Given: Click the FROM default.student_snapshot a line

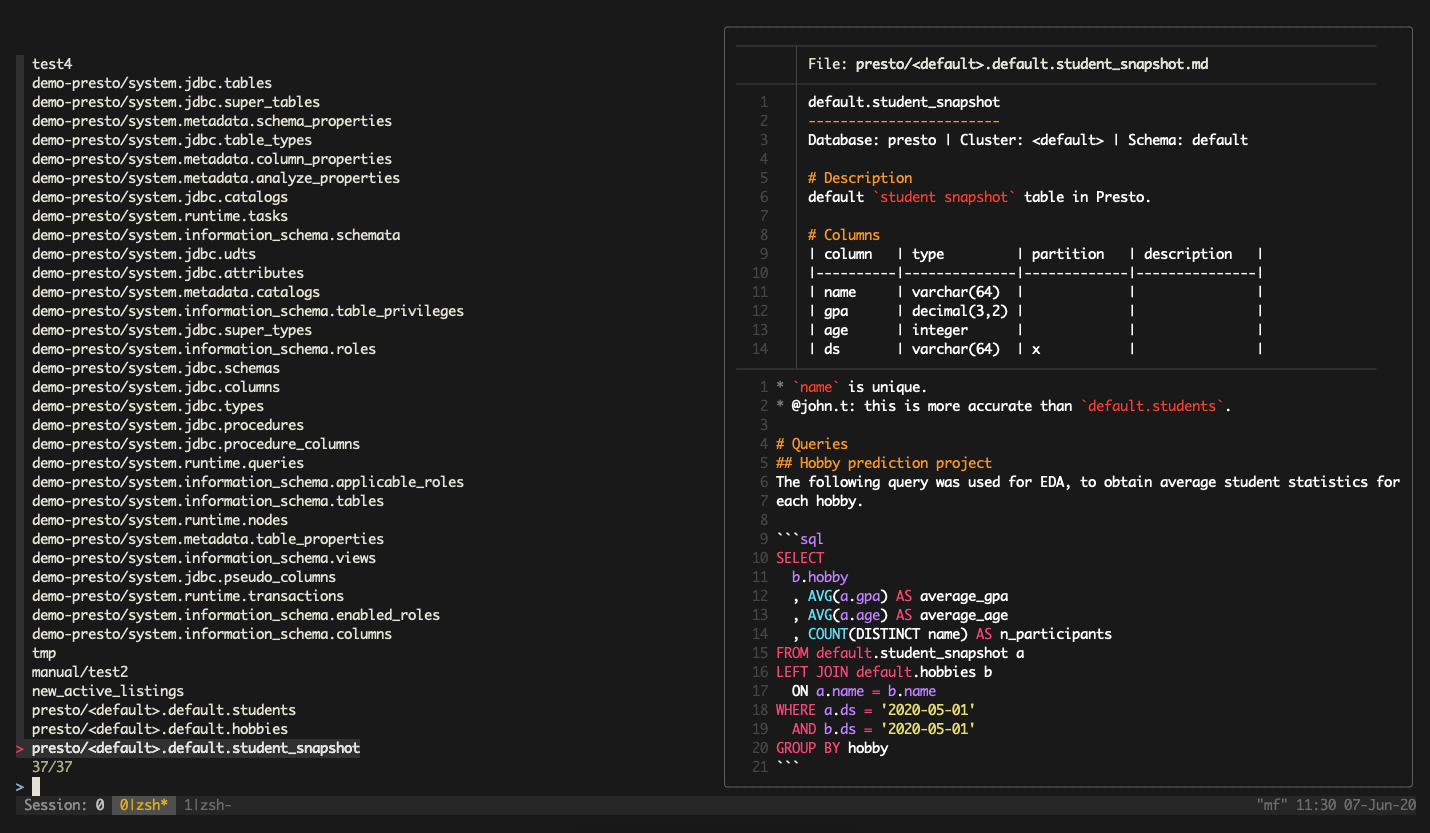Looking at the screenshot, I should coord(900,653).
